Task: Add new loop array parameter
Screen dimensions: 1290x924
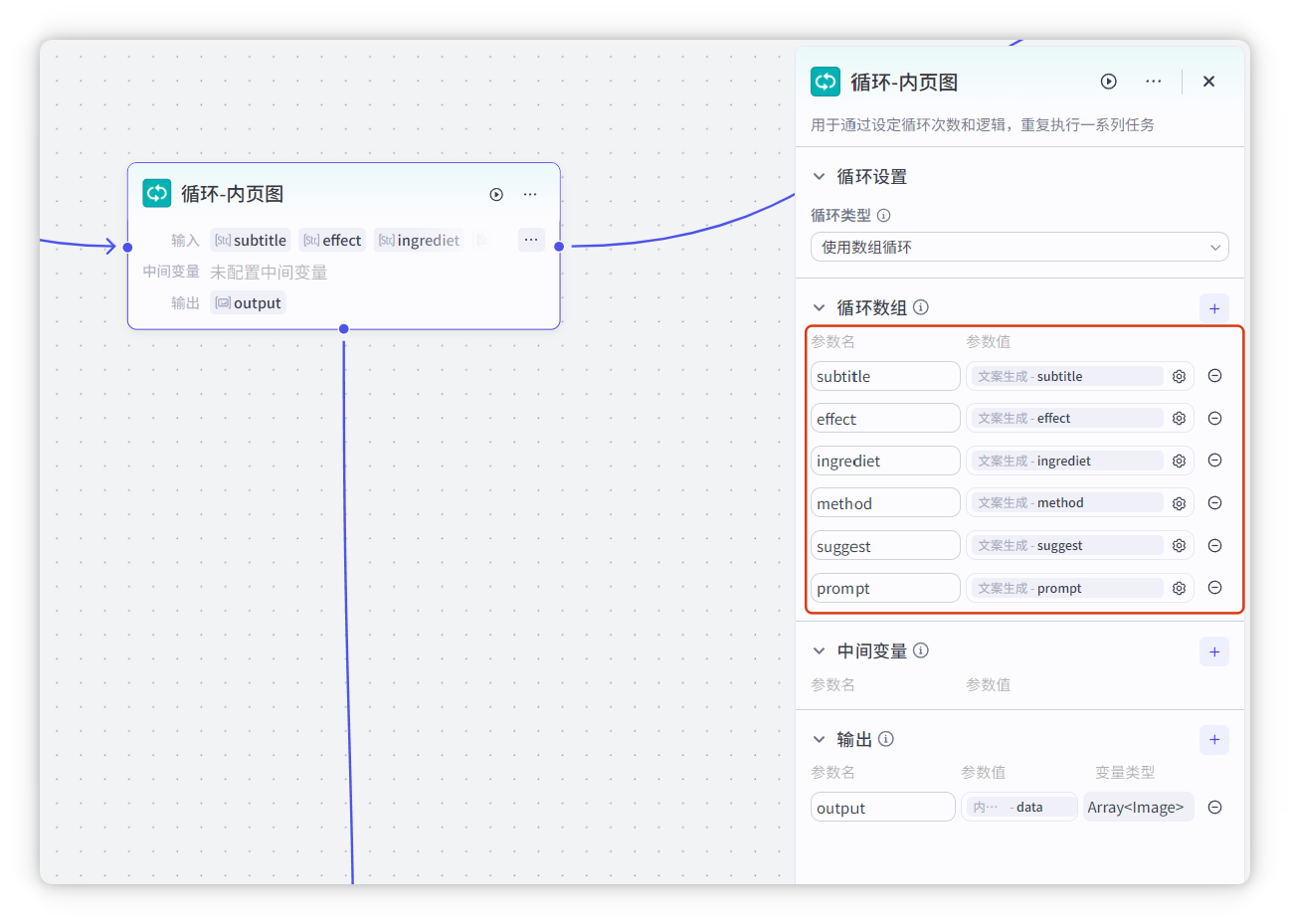Action: tap(1213, 308)
